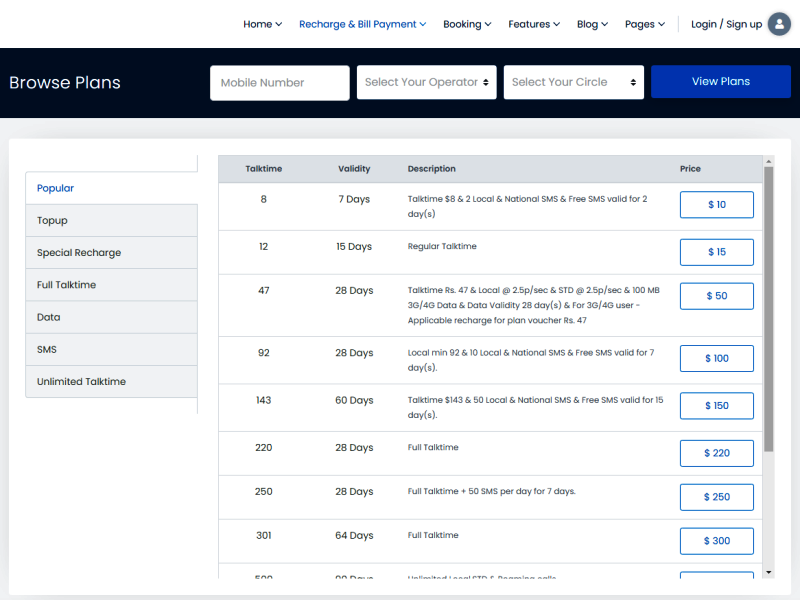Click scrollbar down arrow in plans table
The width and height of the screenshot is (800, 600).
tap(768, 572)
